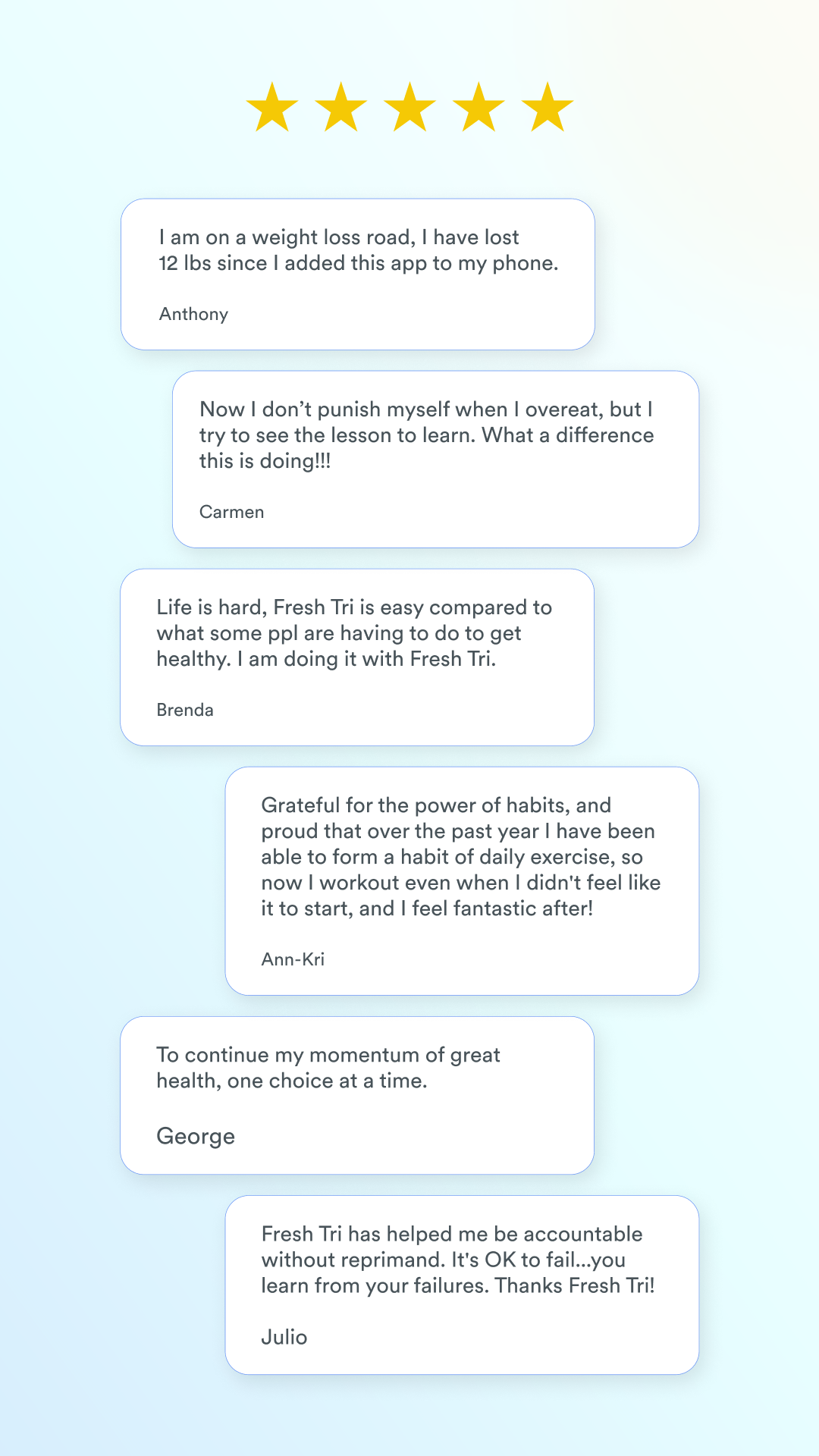The height and width of the screenshot is (1456, 819).
Task: Click the reviewer name Ann-Kri
Action: [293, 959]
